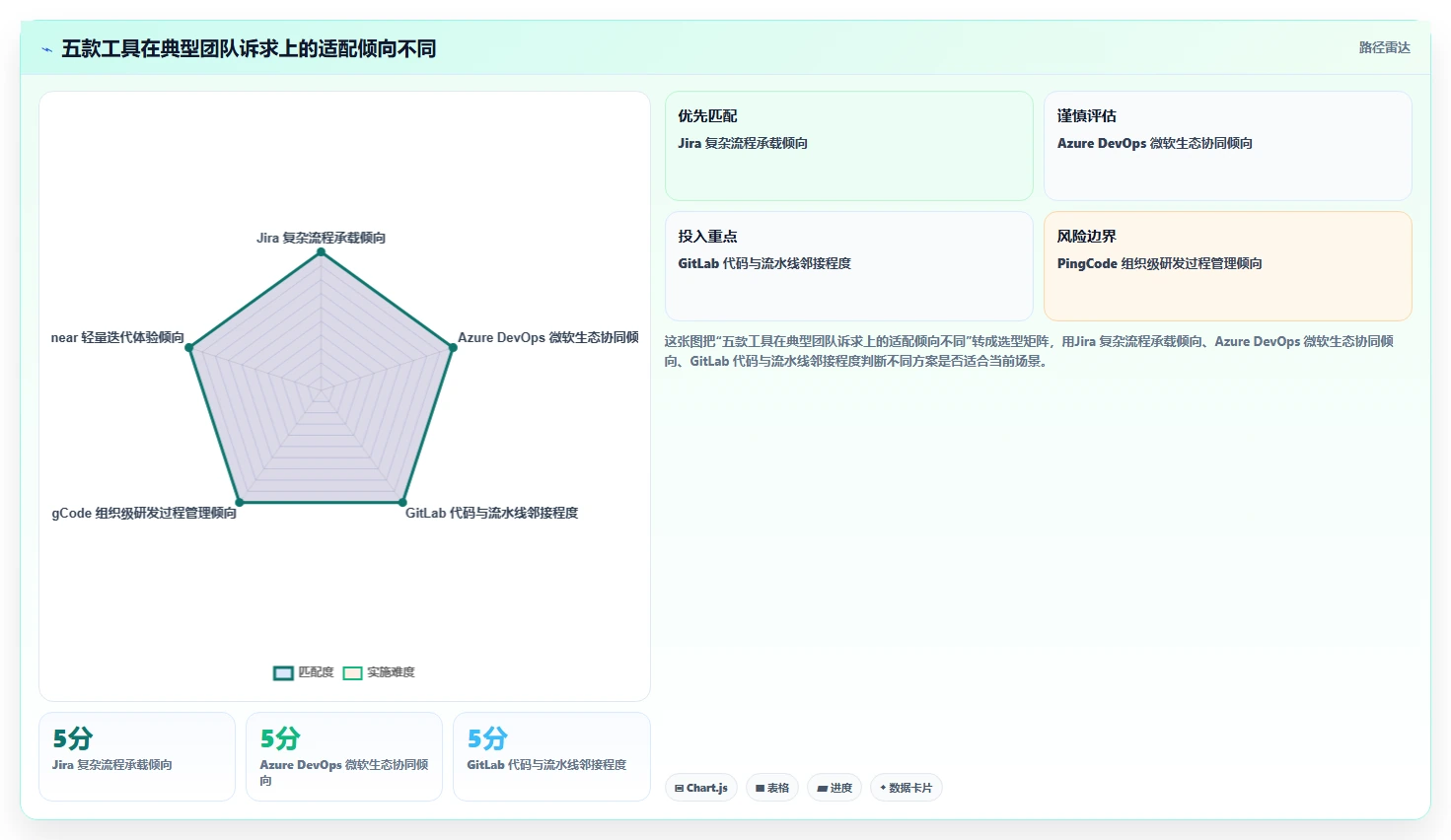Image resolution: width=1451 pixels, height=840 pixels.
Task: Select the Jira radar data point
Action: pyautogui.click(x=321, y=252)
